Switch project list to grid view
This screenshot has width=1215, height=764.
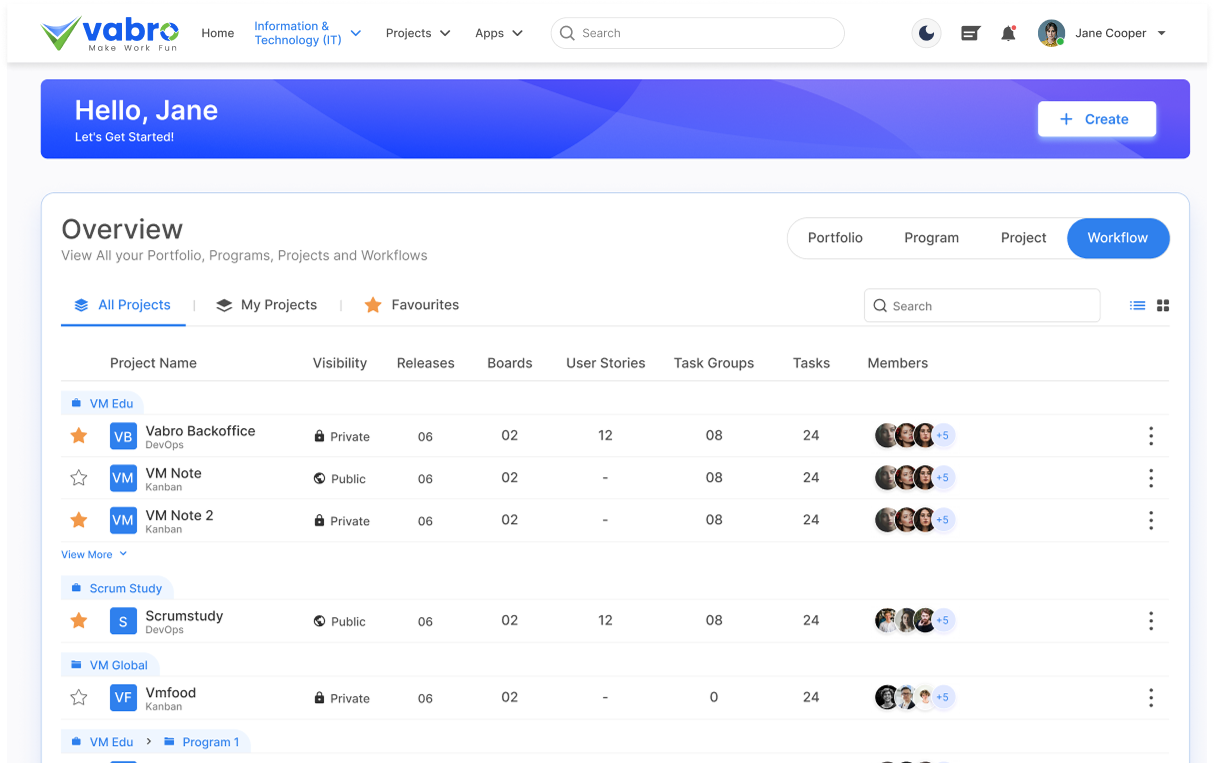coord(1163,305)
